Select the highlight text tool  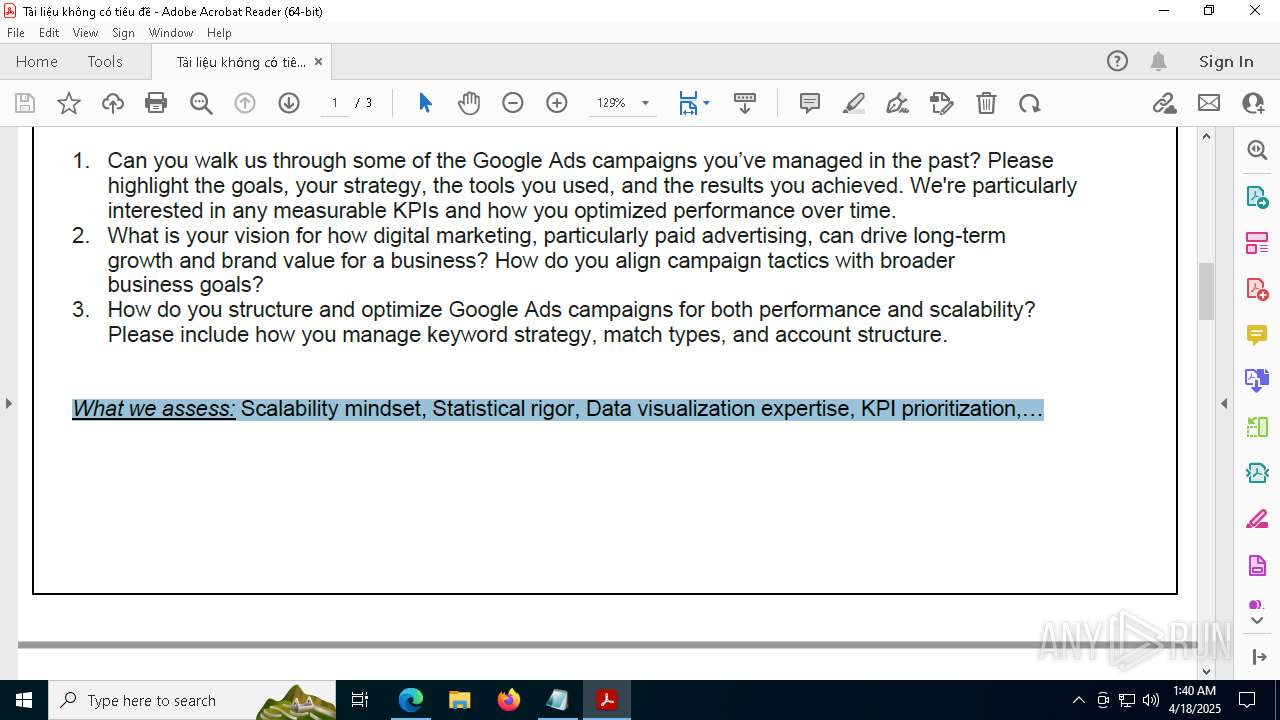pos(854,103)
